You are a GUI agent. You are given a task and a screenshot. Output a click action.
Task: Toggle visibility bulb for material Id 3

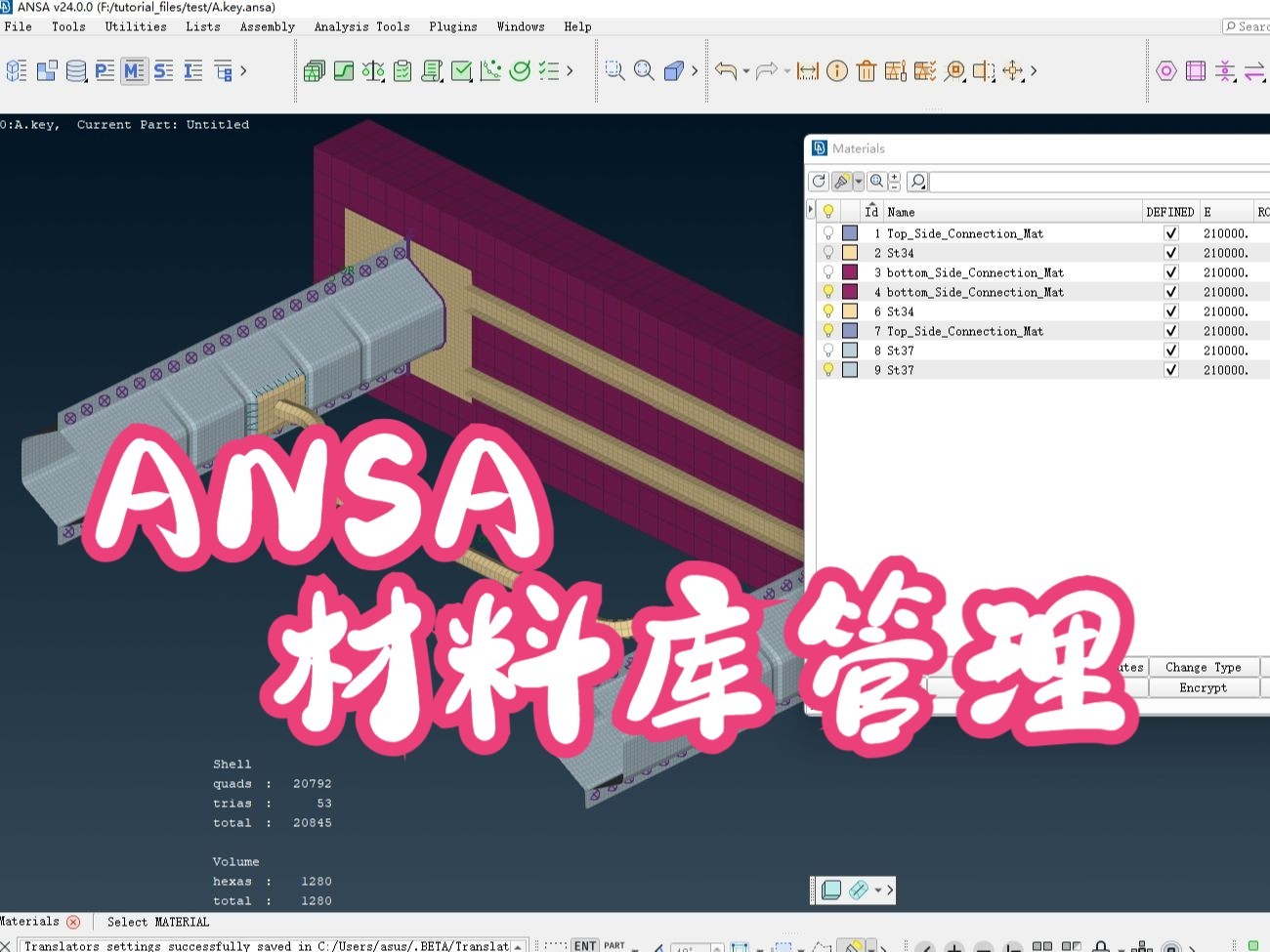tap(828, 272)
